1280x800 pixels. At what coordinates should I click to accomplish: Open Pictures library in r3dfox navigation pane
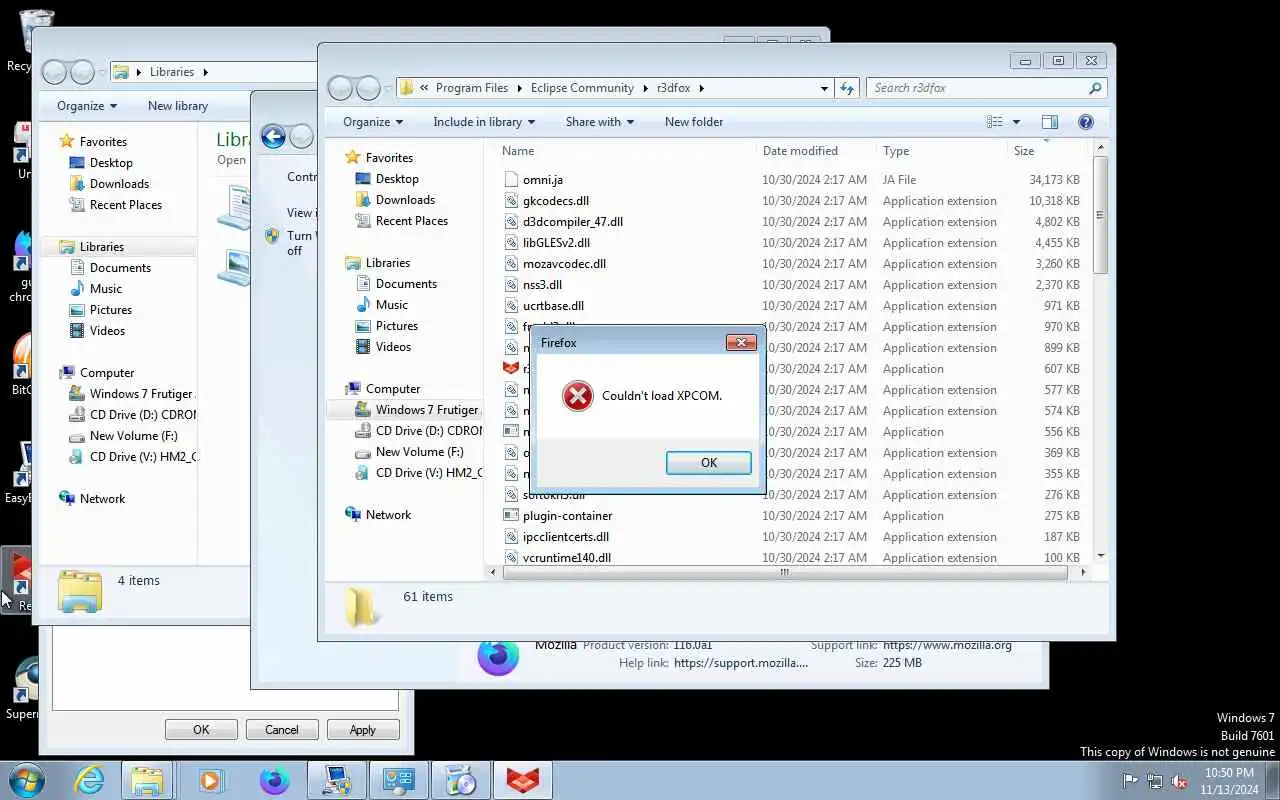point(397,326)
